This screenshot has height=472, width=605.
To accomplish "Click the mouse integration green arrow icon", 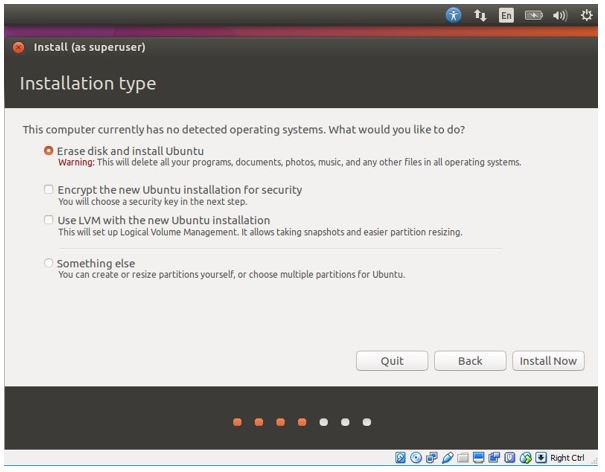I will [x=526, y=458].
